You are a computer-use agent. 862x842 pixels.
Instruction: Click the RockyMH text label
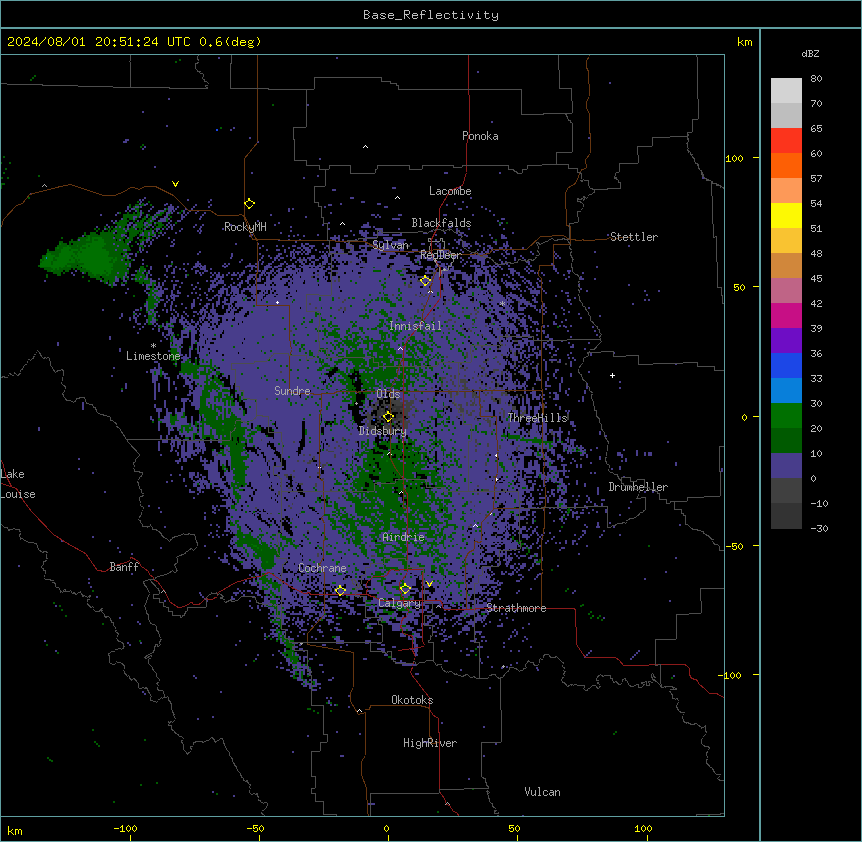pos(245,227)
